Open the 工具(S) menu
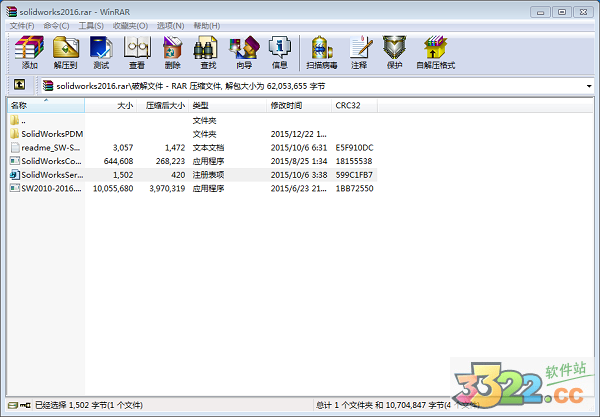 pos(91,26)
